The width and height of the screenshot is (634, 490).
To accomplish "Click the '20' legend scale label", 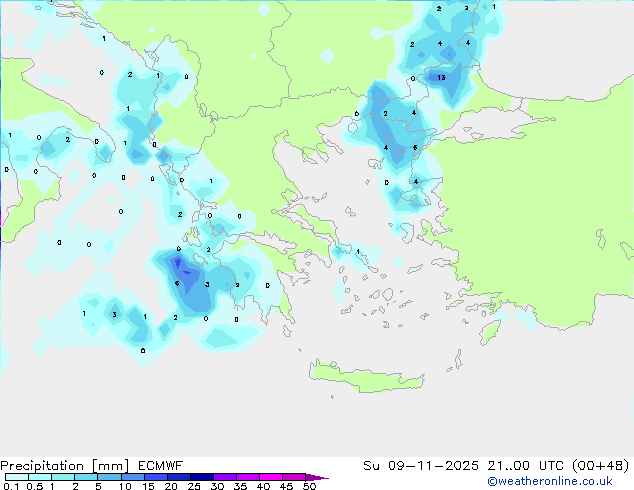I will point(171,486).
